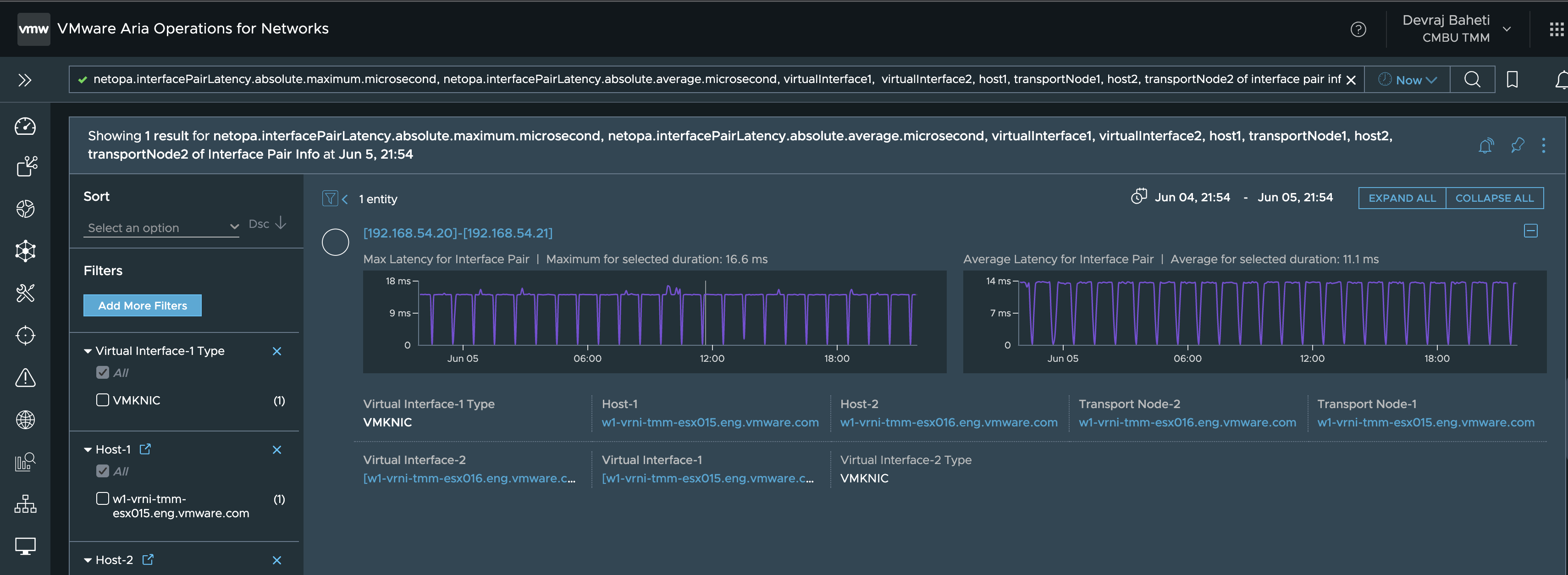Click the Max Latency chart at 12:00

click(712, 313)
